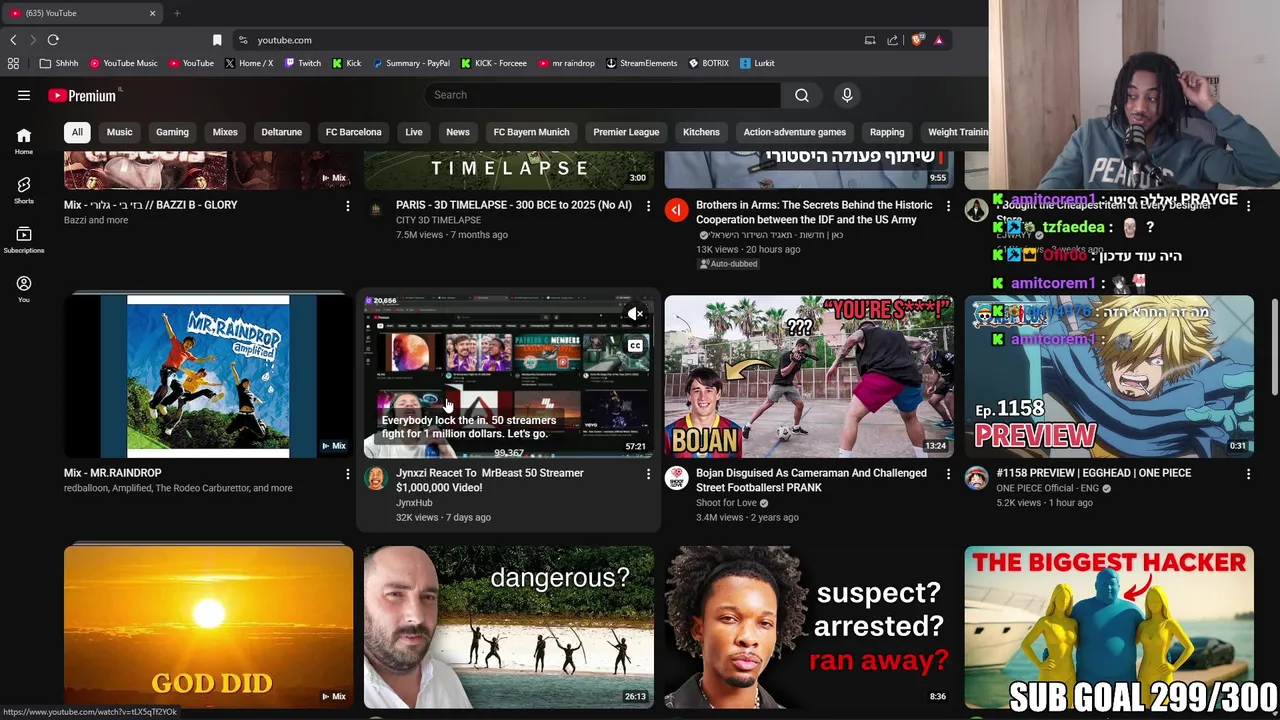Toggle captions on Jynxzi preview
This screenshot has width=1280, height=720.
(635, 346)
